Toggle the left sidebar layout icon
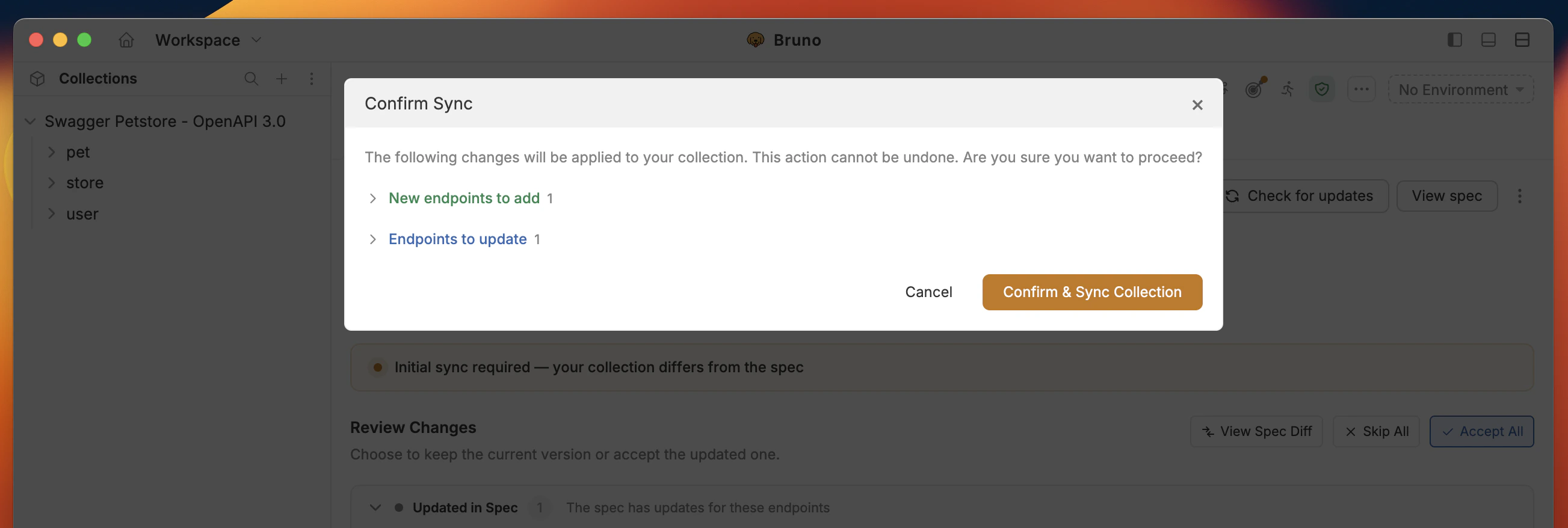 click(1454, 40)
